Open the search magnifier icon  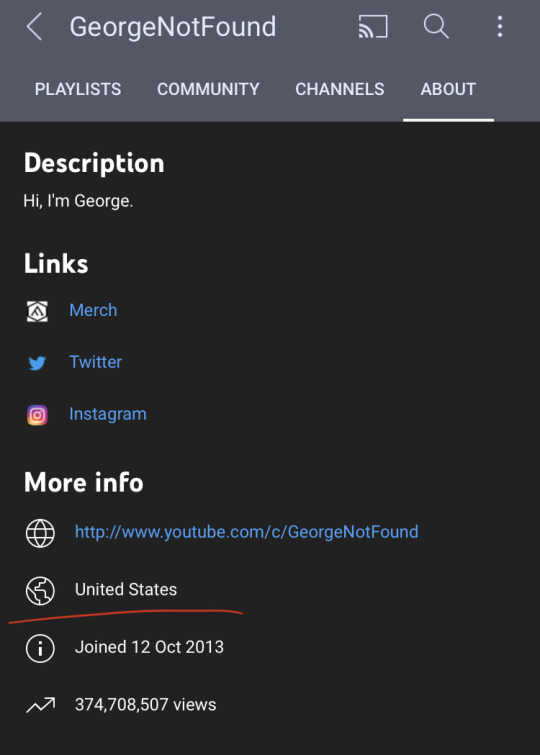pyautogui.click(x=436, y=26)
